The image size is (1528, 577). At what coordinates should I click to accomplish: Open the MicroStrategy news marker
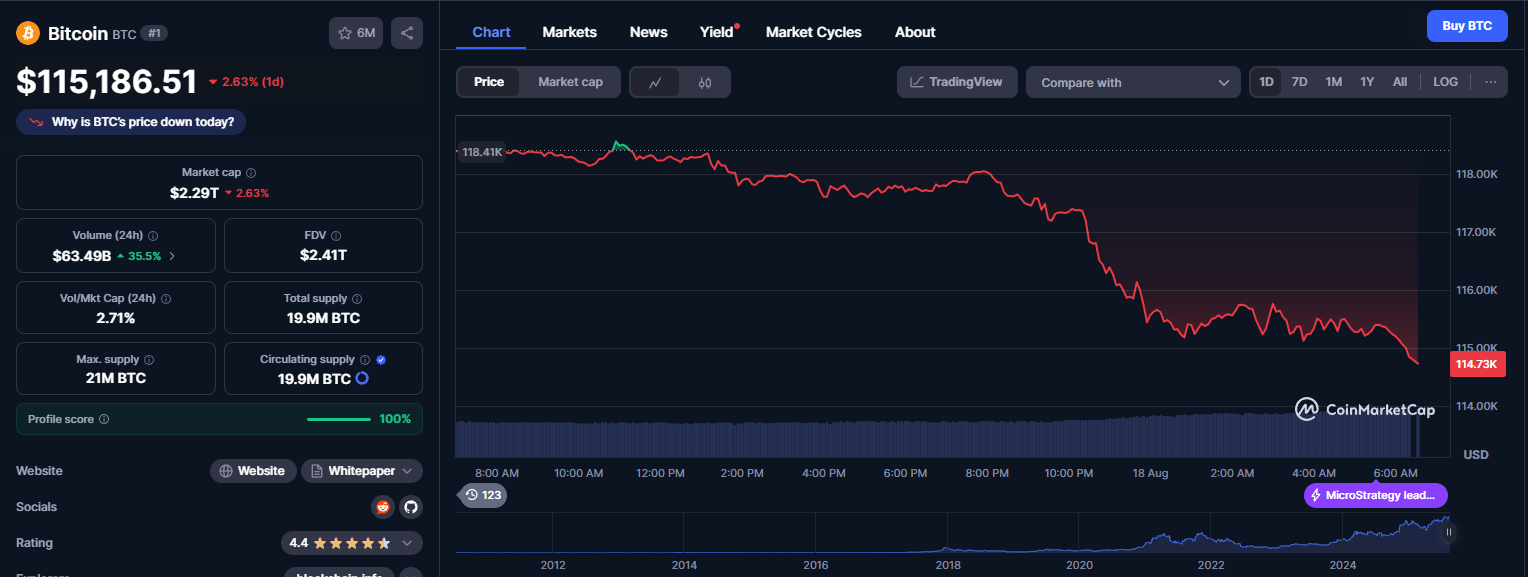tap(1376, 495)
